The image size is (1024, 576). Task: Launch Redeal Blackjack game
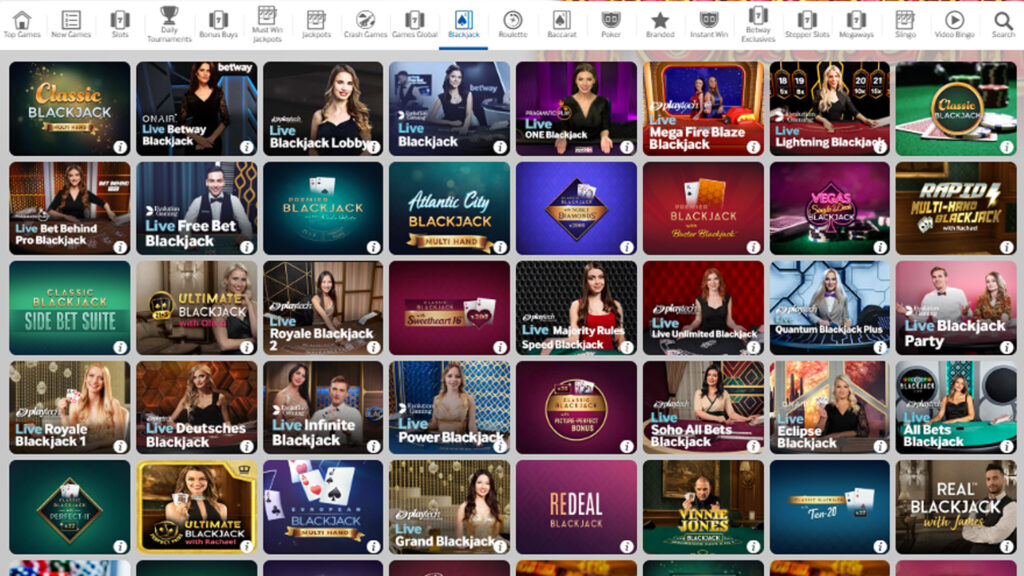576,507
